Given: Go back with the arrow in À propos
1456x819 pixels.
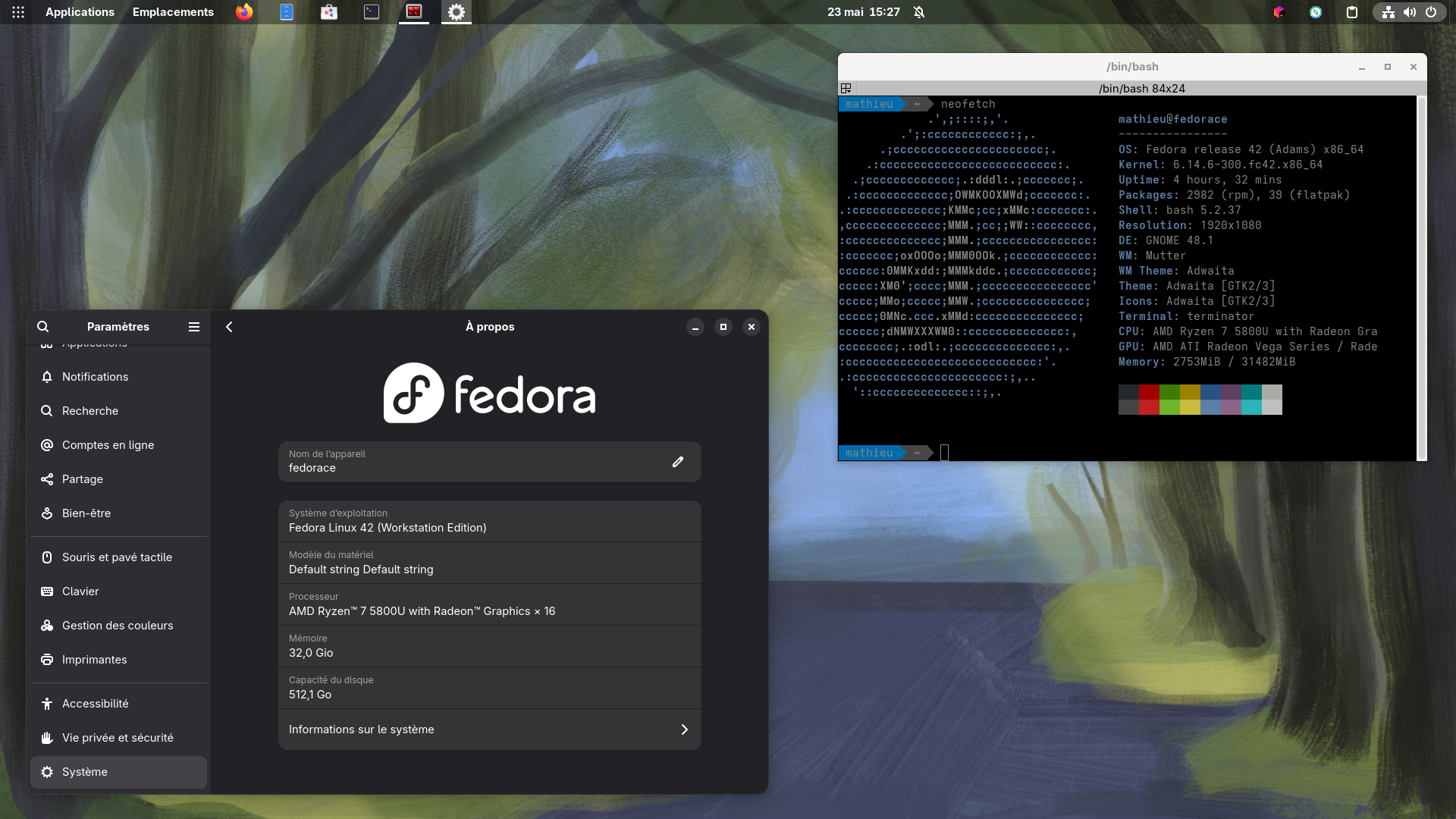Looking at the screenshot, I should (229, 327).
